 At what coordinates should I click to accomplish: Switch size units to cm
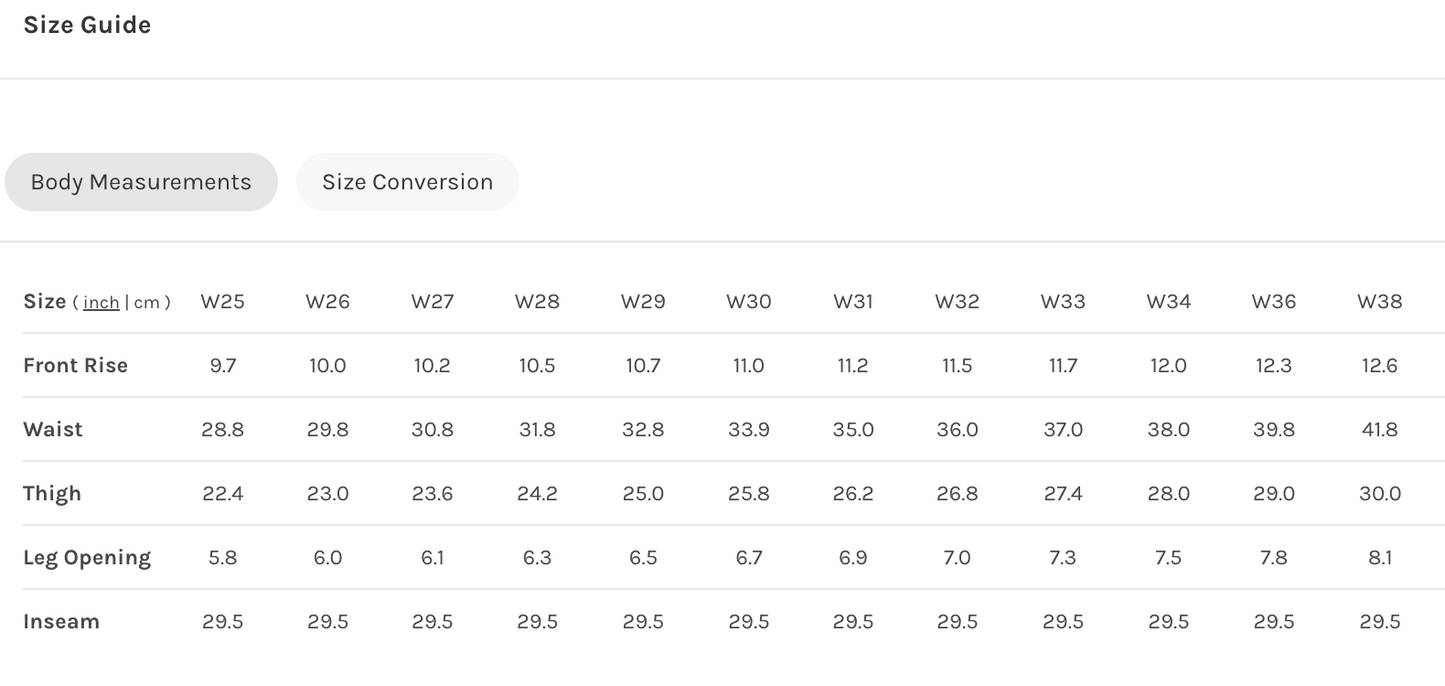tap(146, 302)
